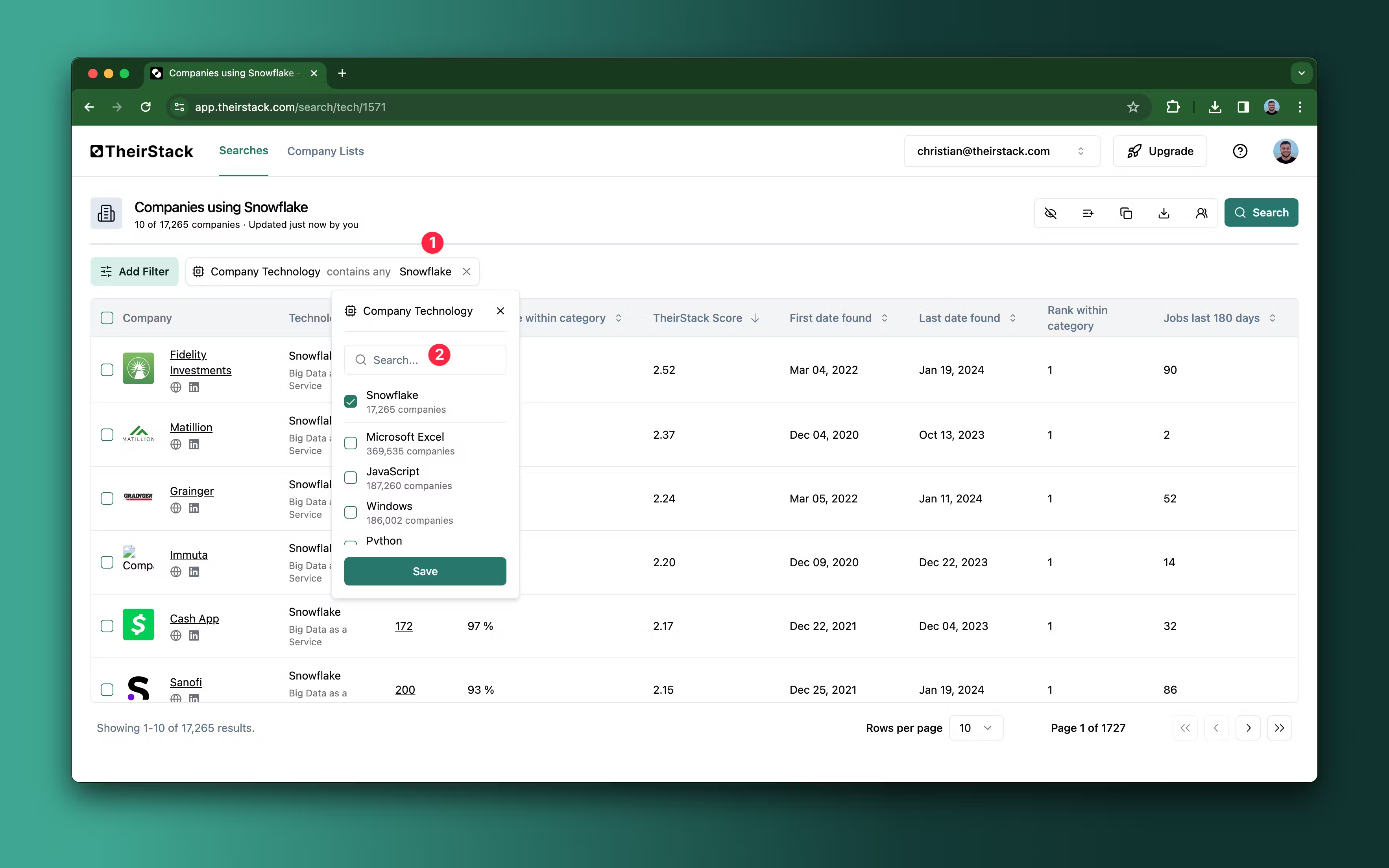Open Matillion website globe icon
Screen dimensions: 1389x868
(x=175, y=444)
